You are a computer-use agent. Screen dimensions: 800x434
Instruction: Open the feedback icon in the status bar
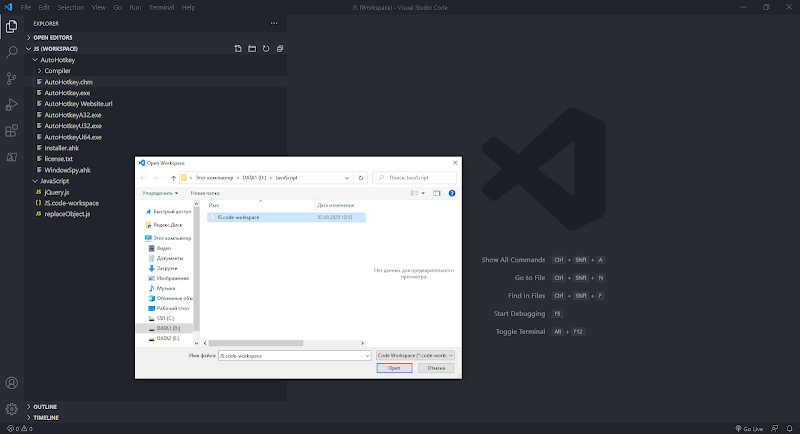[x=774, y=429]
